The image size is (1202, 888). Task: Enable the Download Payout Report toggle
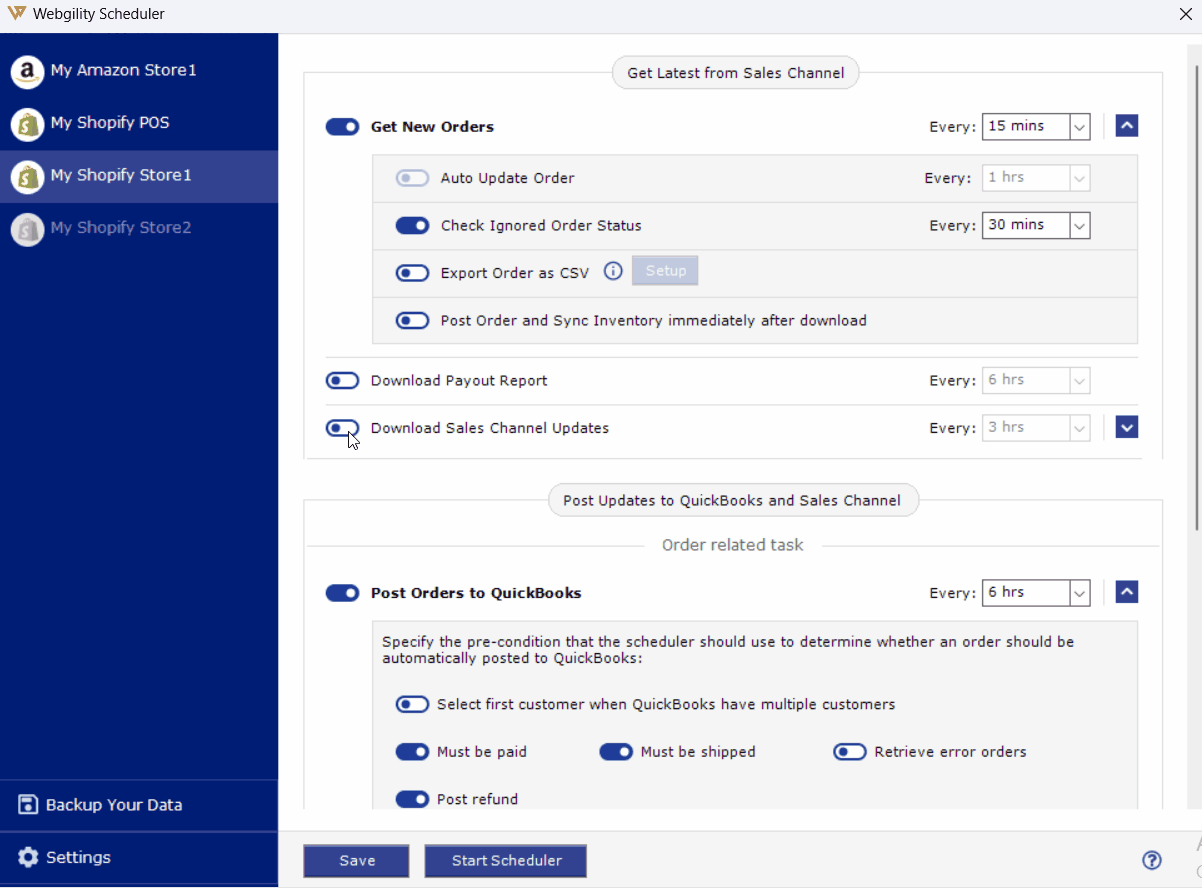click(342, 381)
